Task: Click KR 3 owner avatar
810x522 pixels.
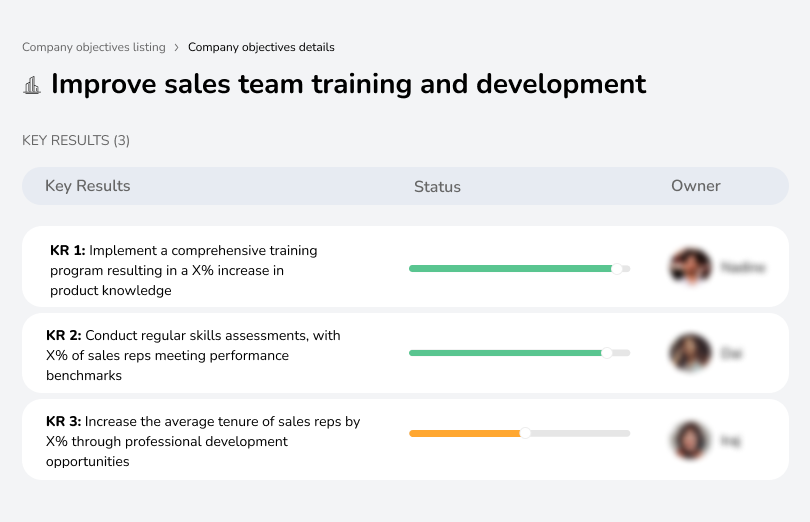Action: [691, 440]
